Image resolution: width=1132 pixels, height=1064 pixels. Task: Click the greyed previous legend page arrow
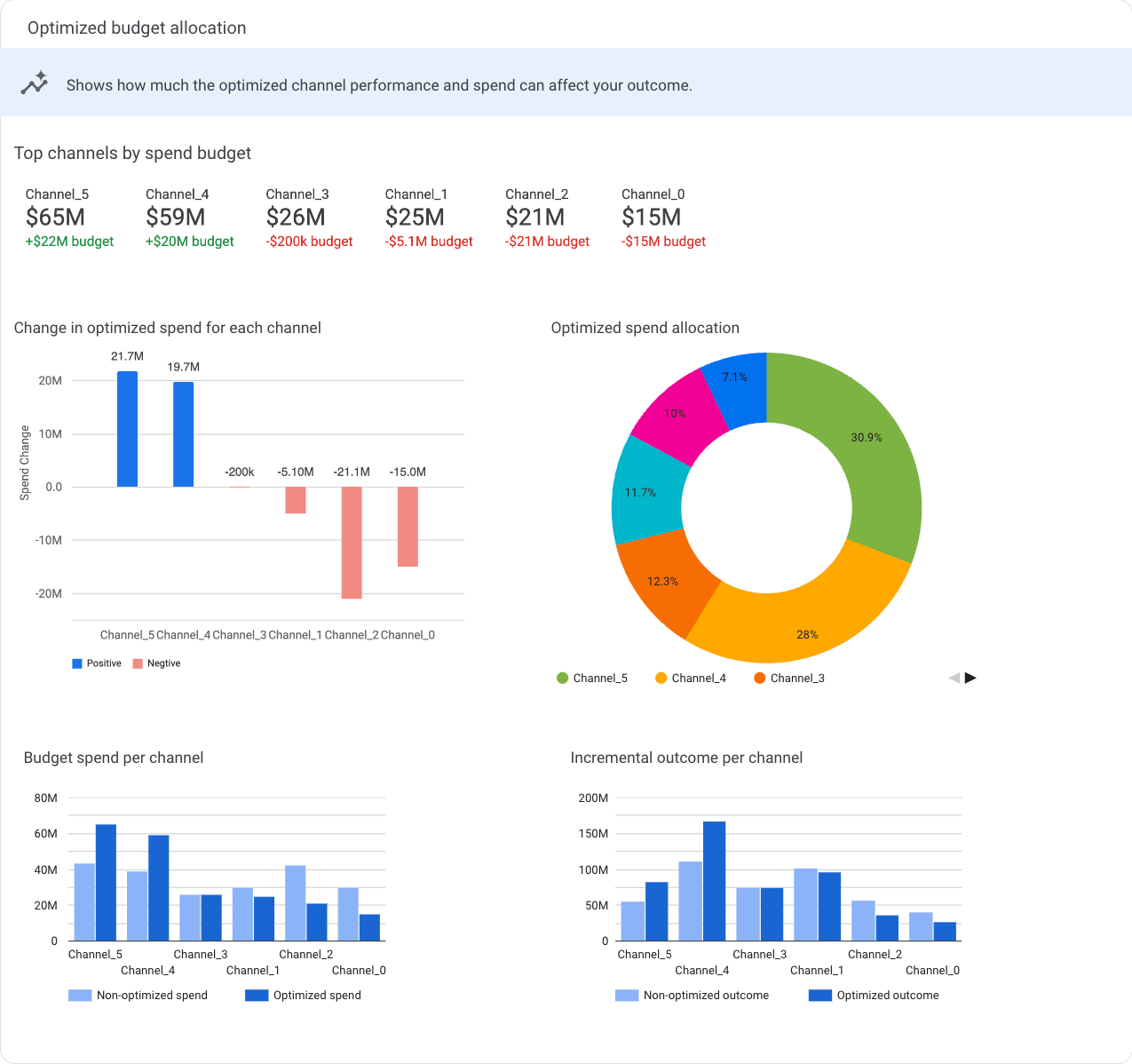(x=954, y=678)
